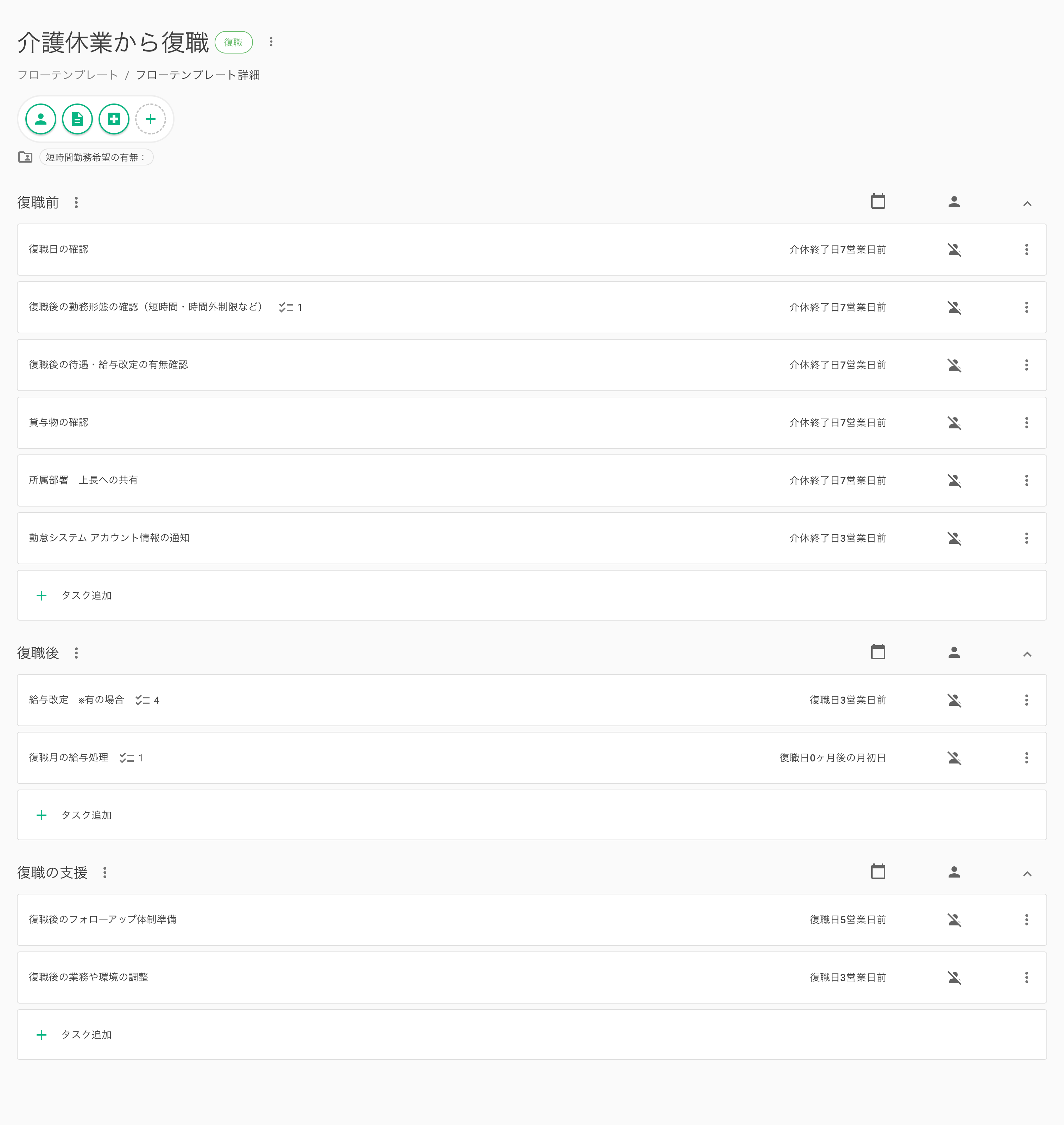The width and height of the screenshot is (1064, 1125).
Task: Add a task in the 復職後 section
Action: (531, 815)
